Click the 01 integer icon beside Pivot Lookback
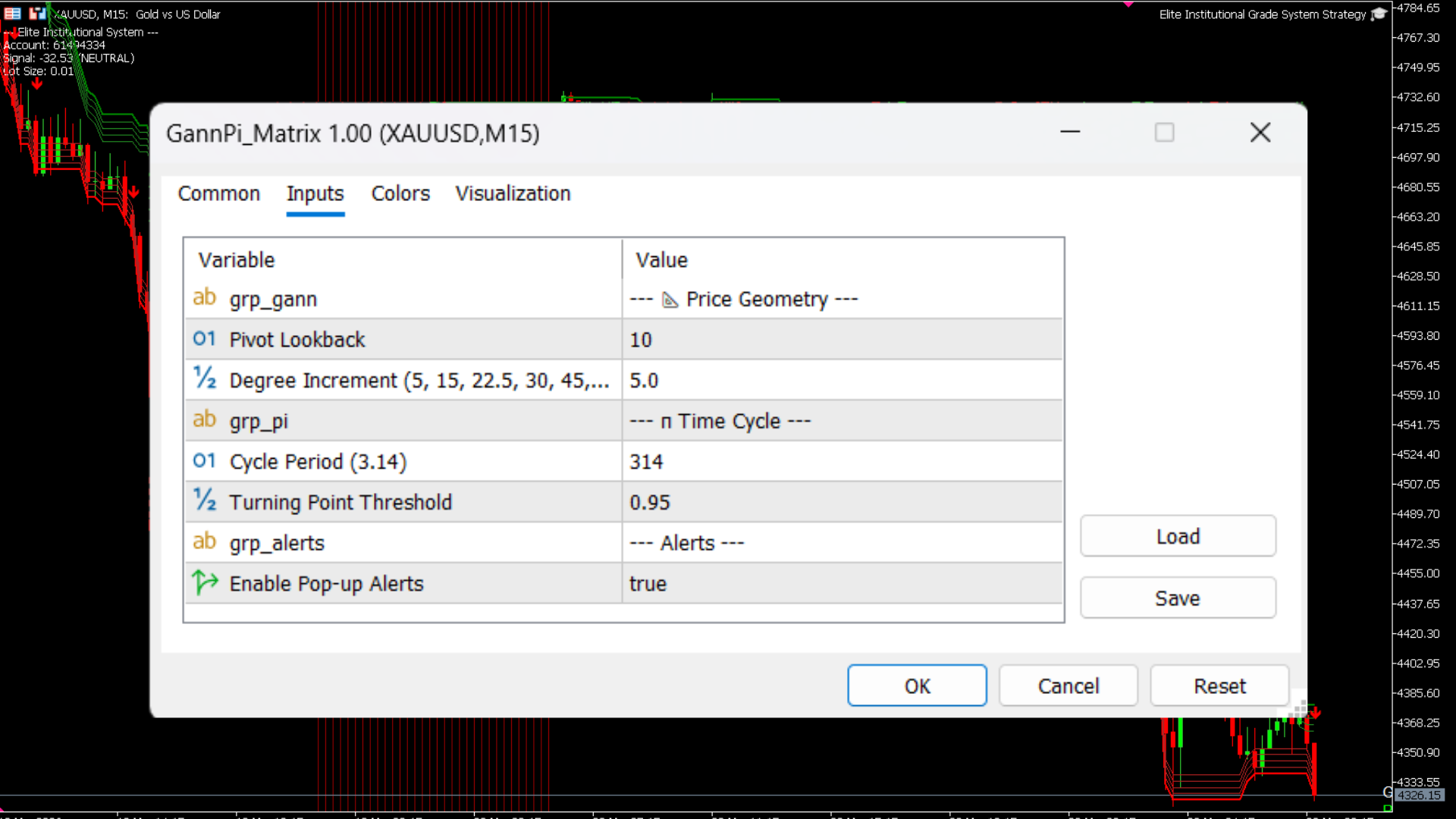Image resolution: width=1456 pixels, height=819 pixels. [203, 338]
